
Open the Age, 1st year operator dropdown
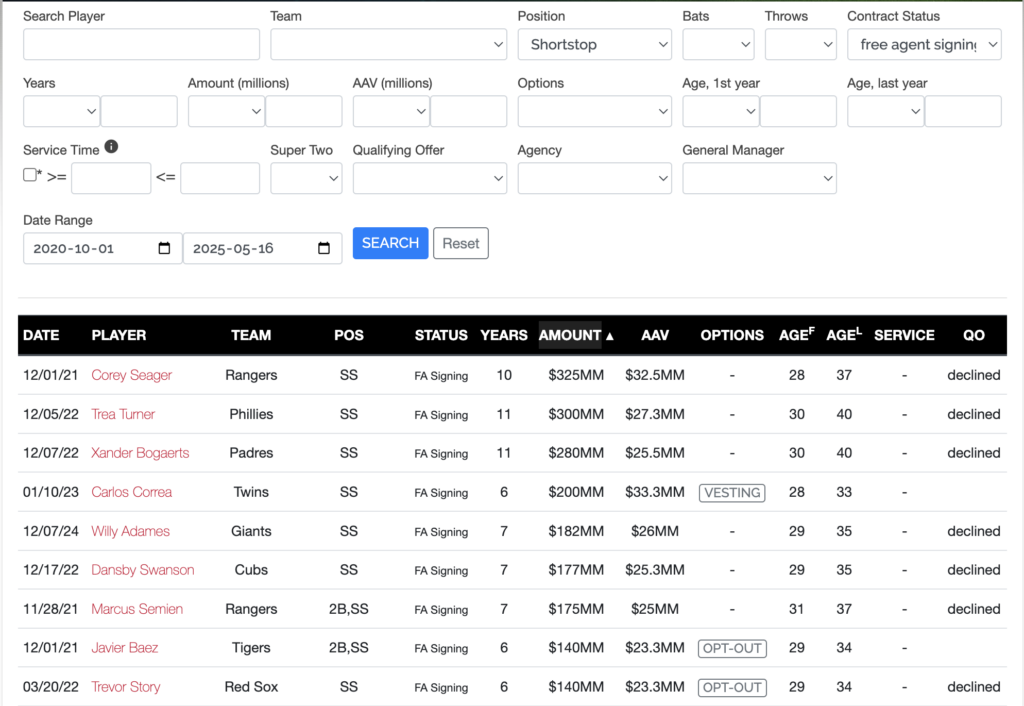coord(720,111)
